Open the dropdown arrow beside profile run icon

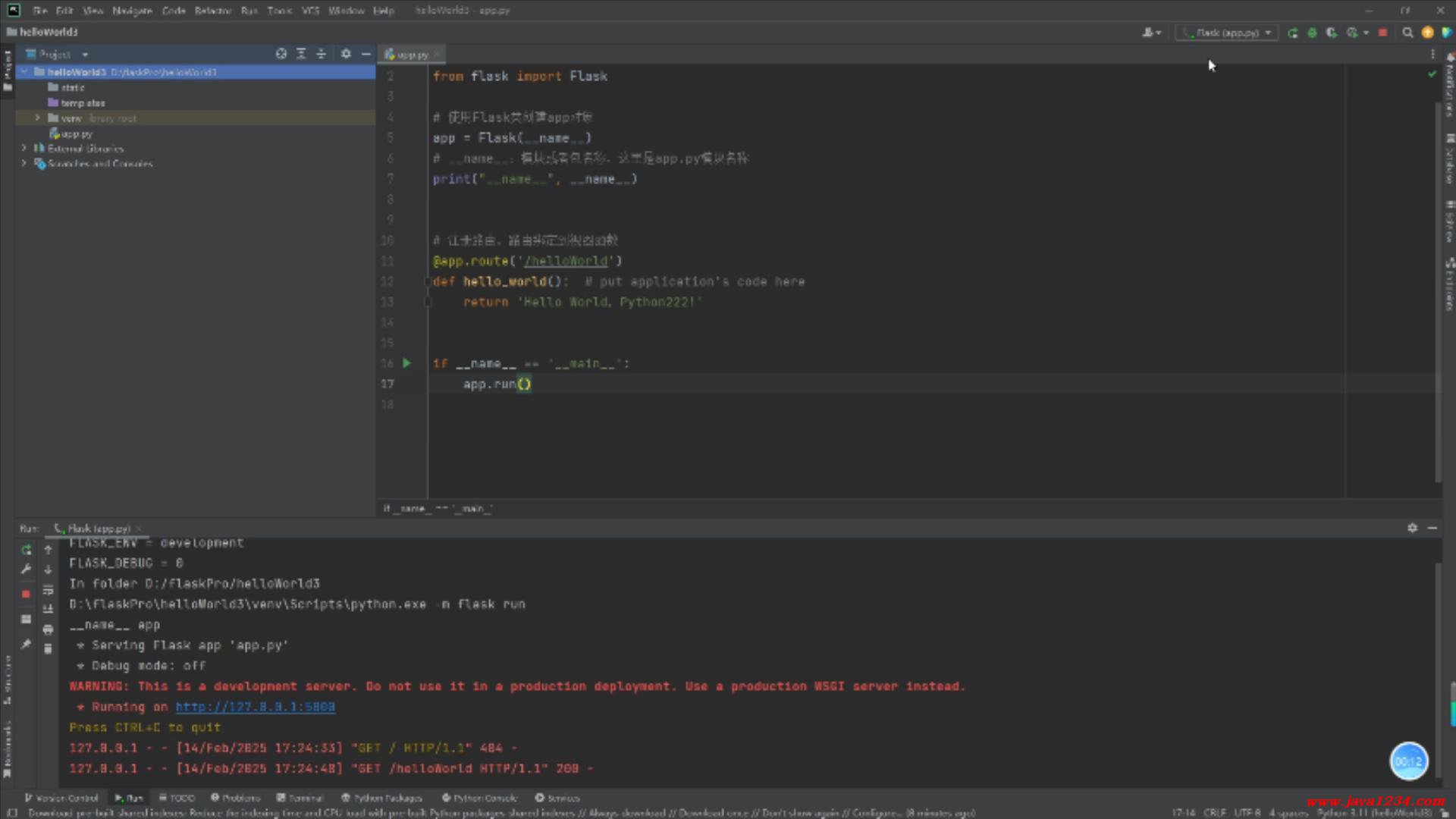(x=1366, y=33)
